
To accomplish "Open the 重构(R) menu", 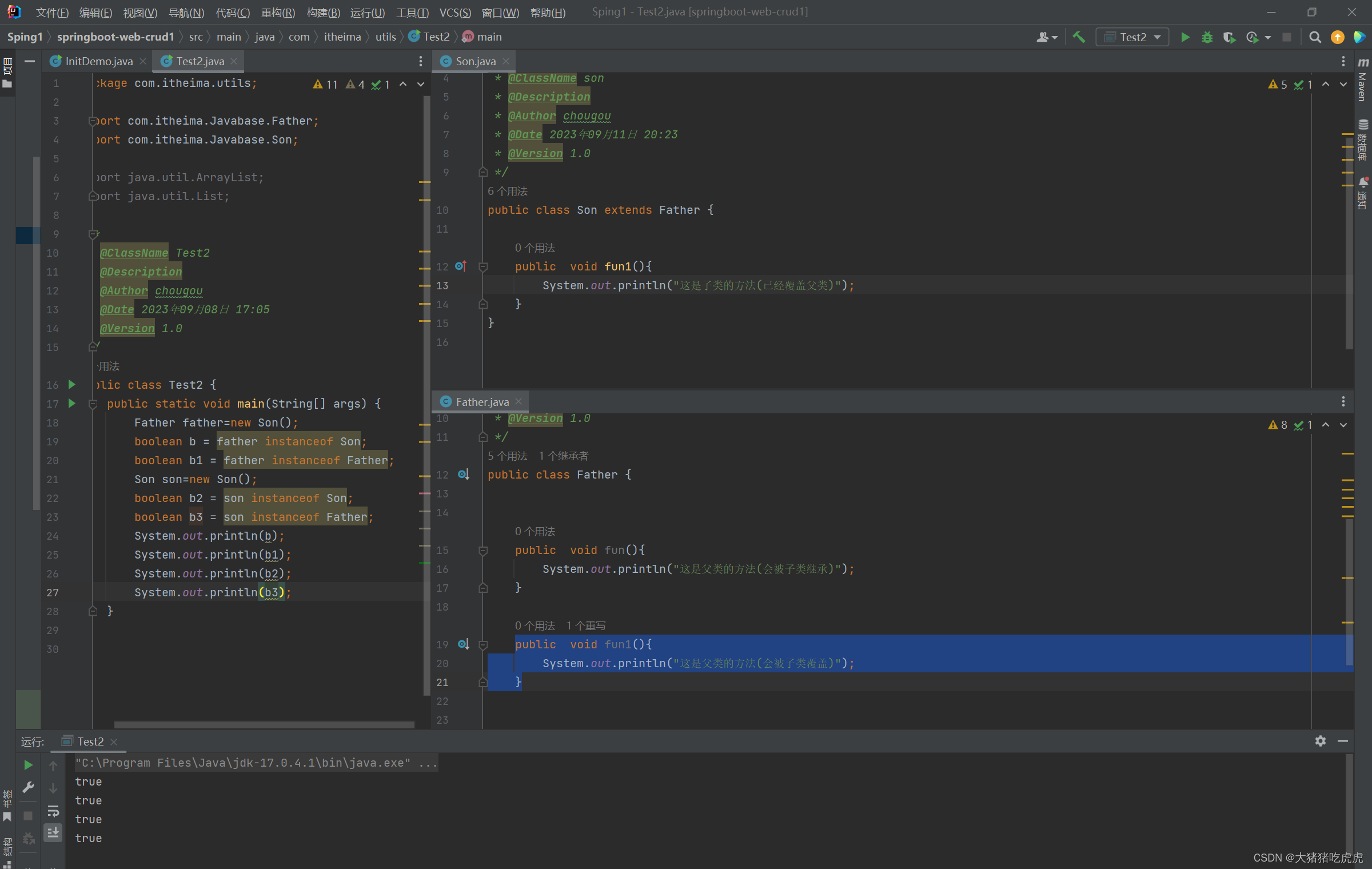I will [x=278, y=12].
